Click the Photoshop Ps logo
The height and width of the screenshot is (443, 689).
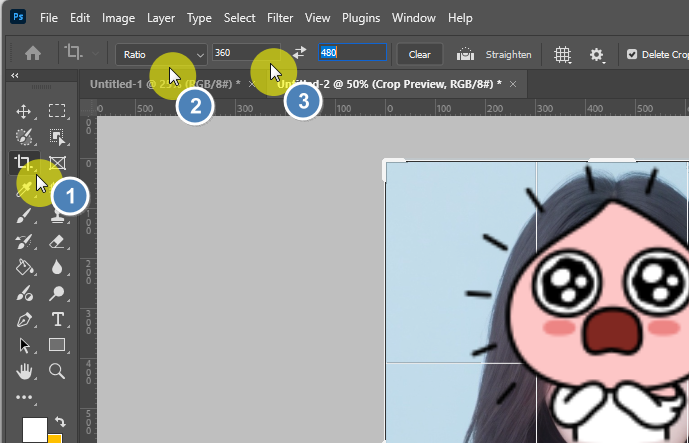(x=18, y=17)
